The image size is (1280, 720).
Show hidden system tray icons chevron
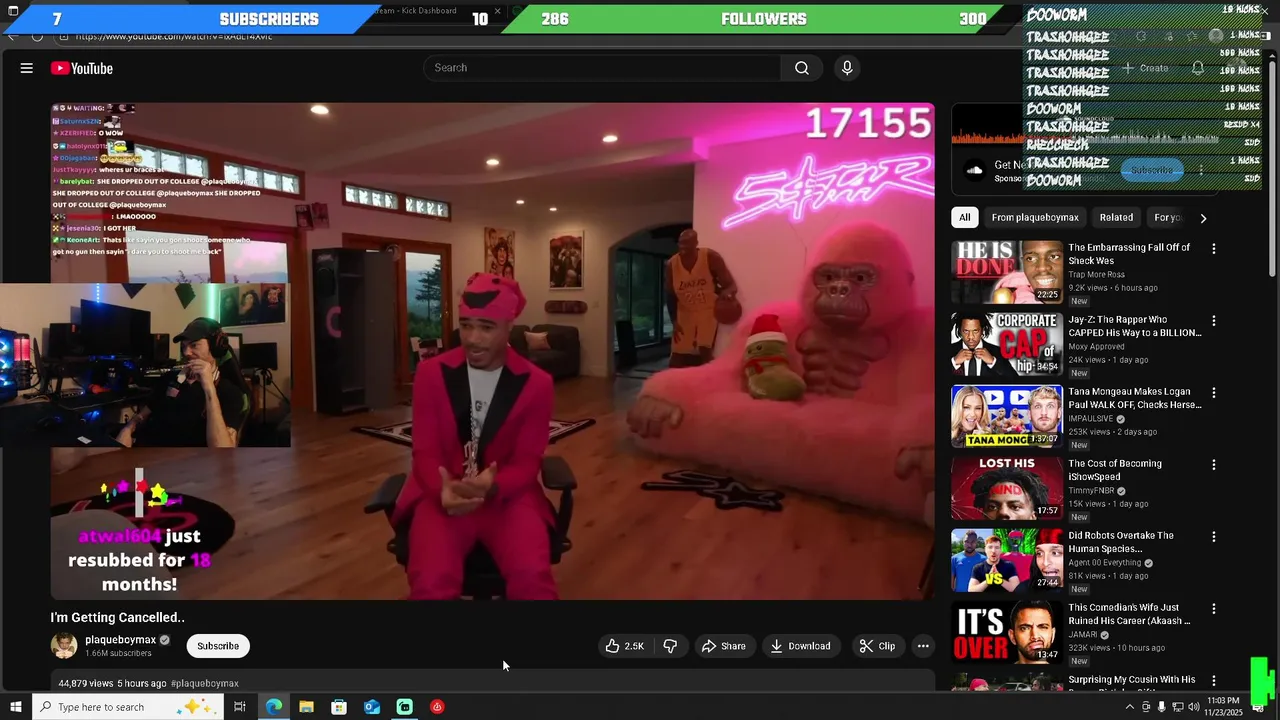point(1130,707)
